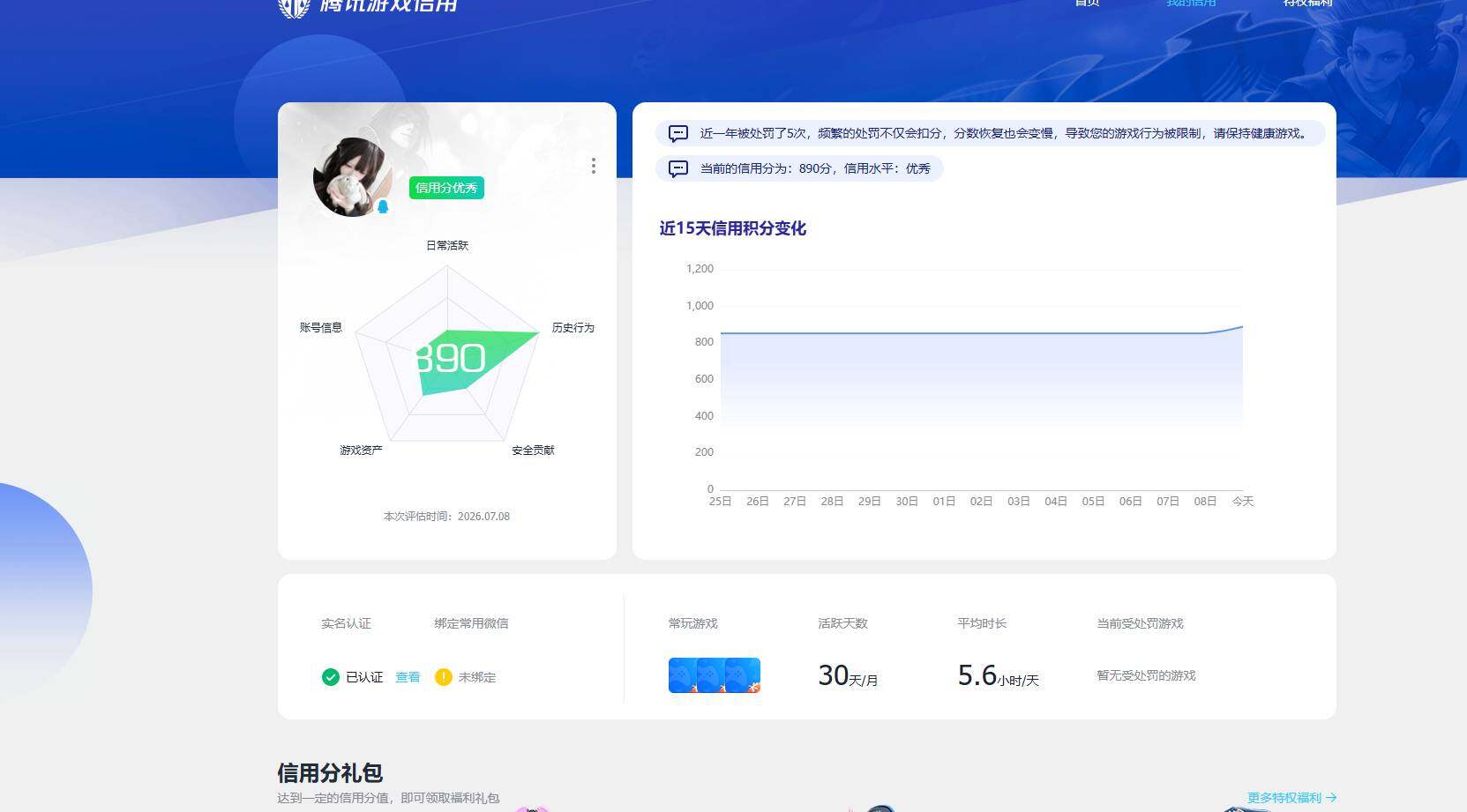The width and height of the screenshot is (1467, 812).
Task: Click the 信用分优秀 green badge
Action: (446, 188)
